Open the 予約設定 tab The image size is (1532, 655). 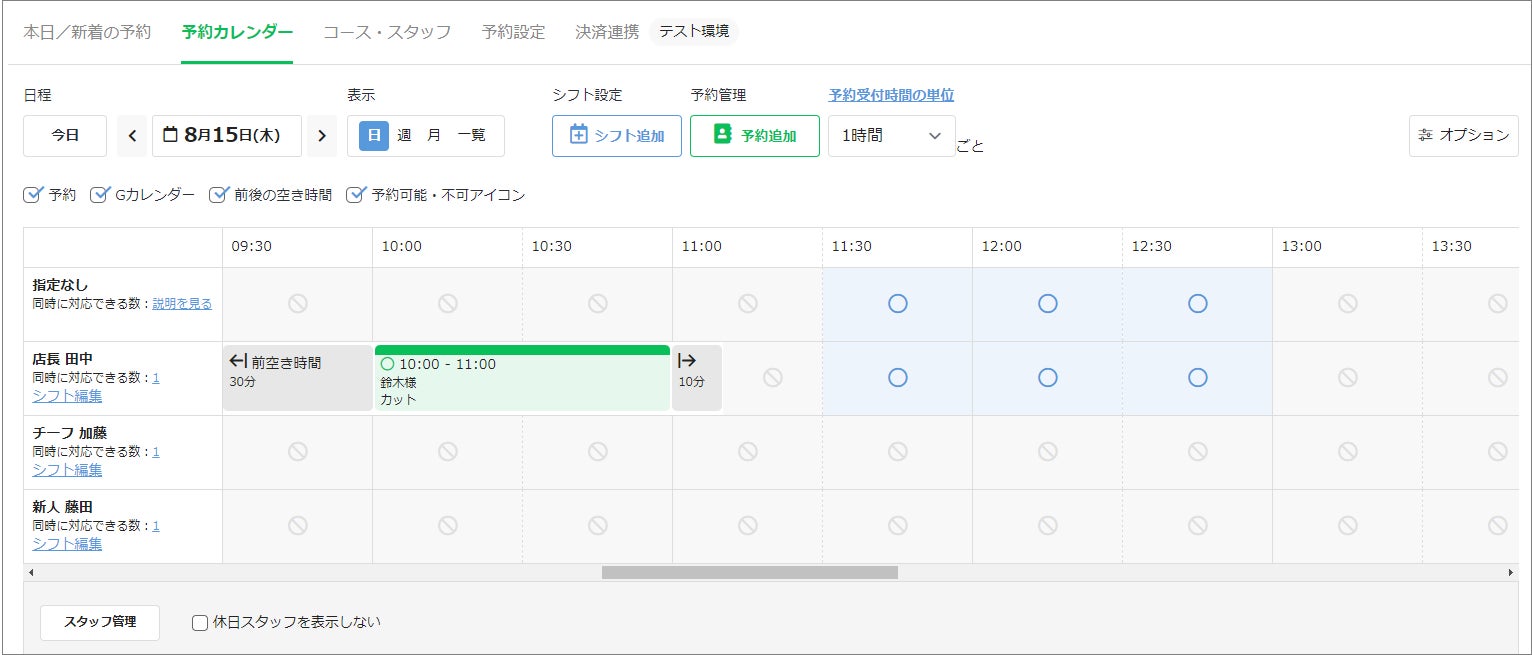pos(513,32)
